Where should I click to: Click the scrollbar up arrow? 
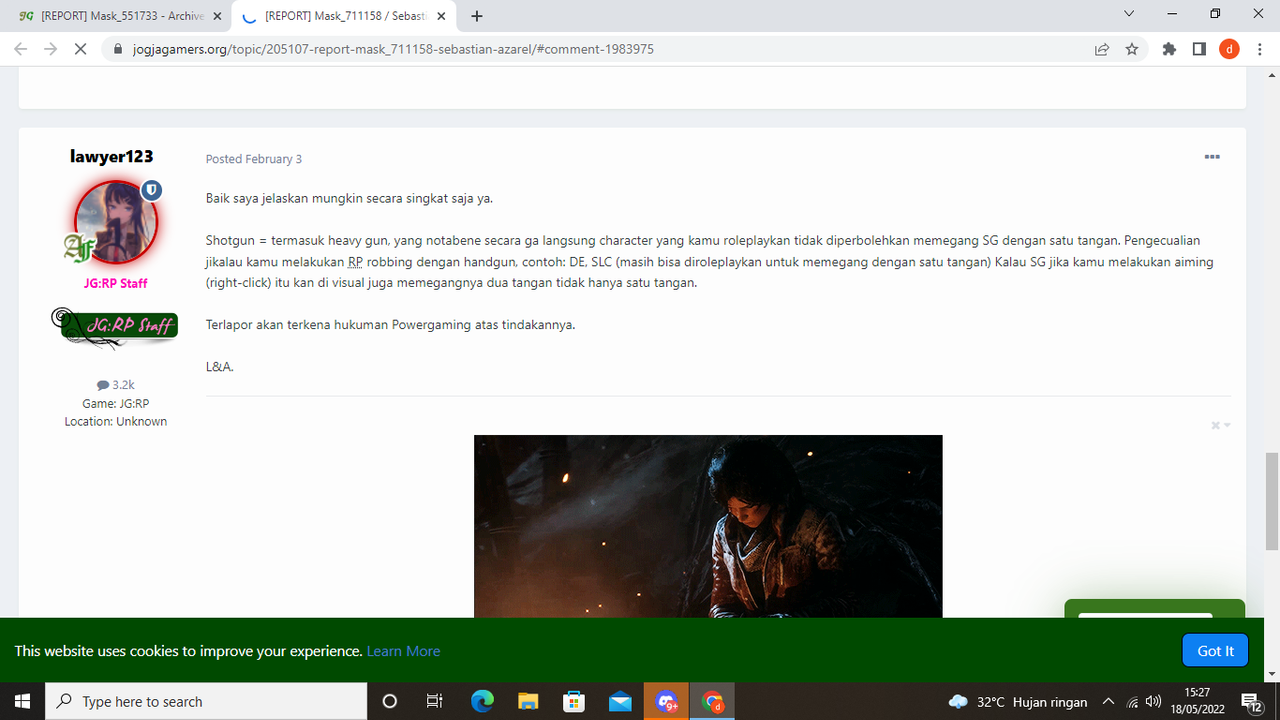pos(1272,74)
